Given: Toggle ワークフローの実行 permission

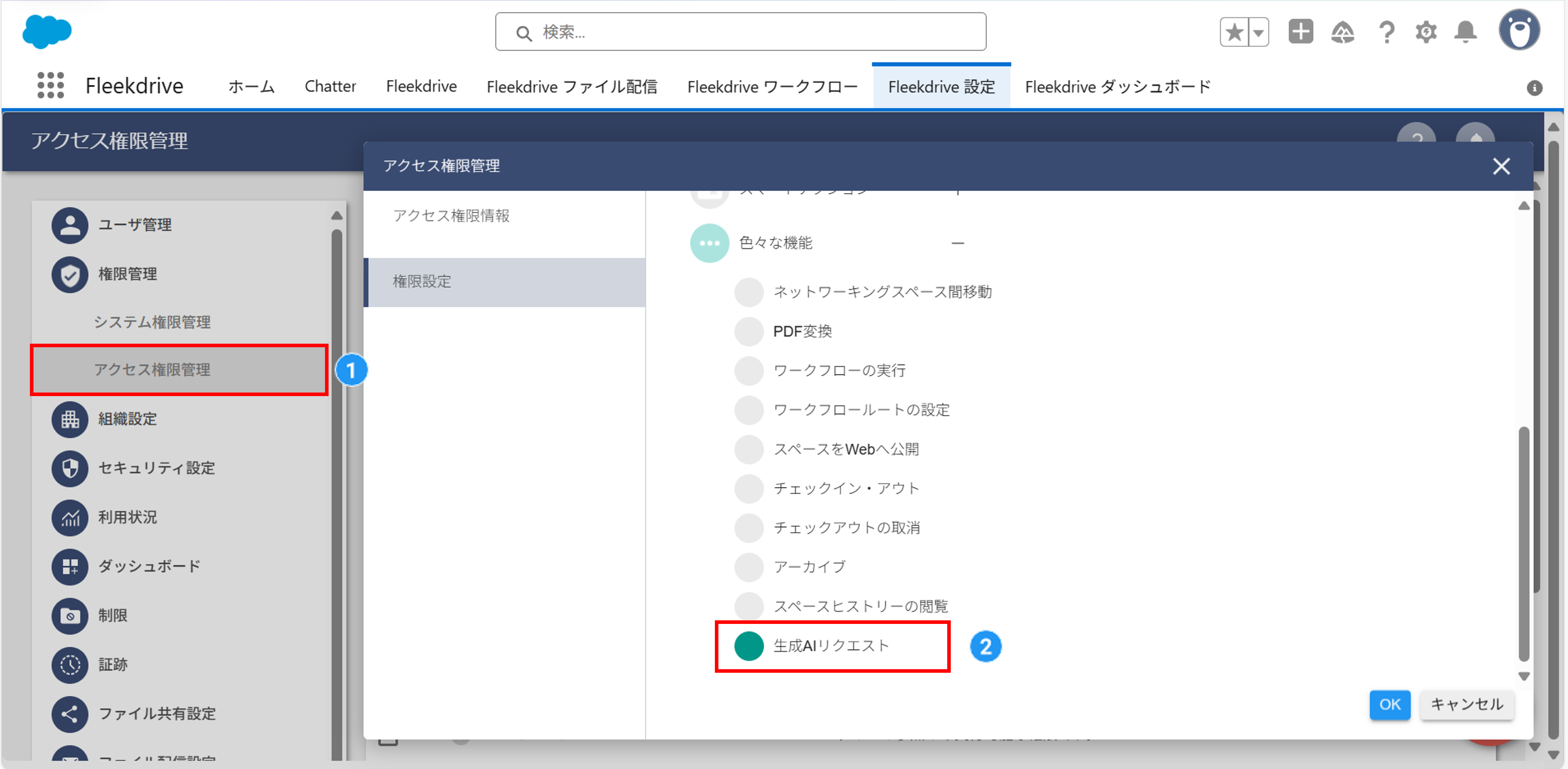Looking at the screenshot, I should [x=749, y=371].
